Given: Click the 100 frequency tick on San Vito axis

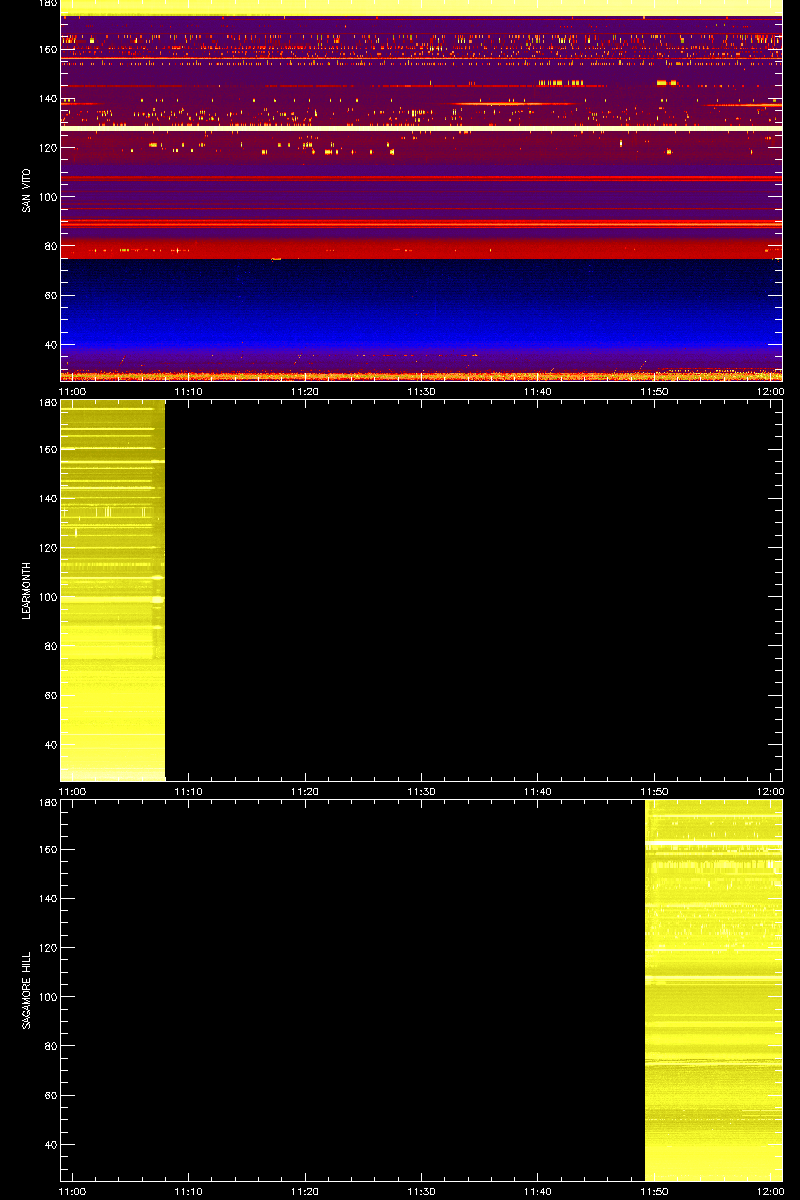Looking at the screenshot, I should [x=47, y=197].
